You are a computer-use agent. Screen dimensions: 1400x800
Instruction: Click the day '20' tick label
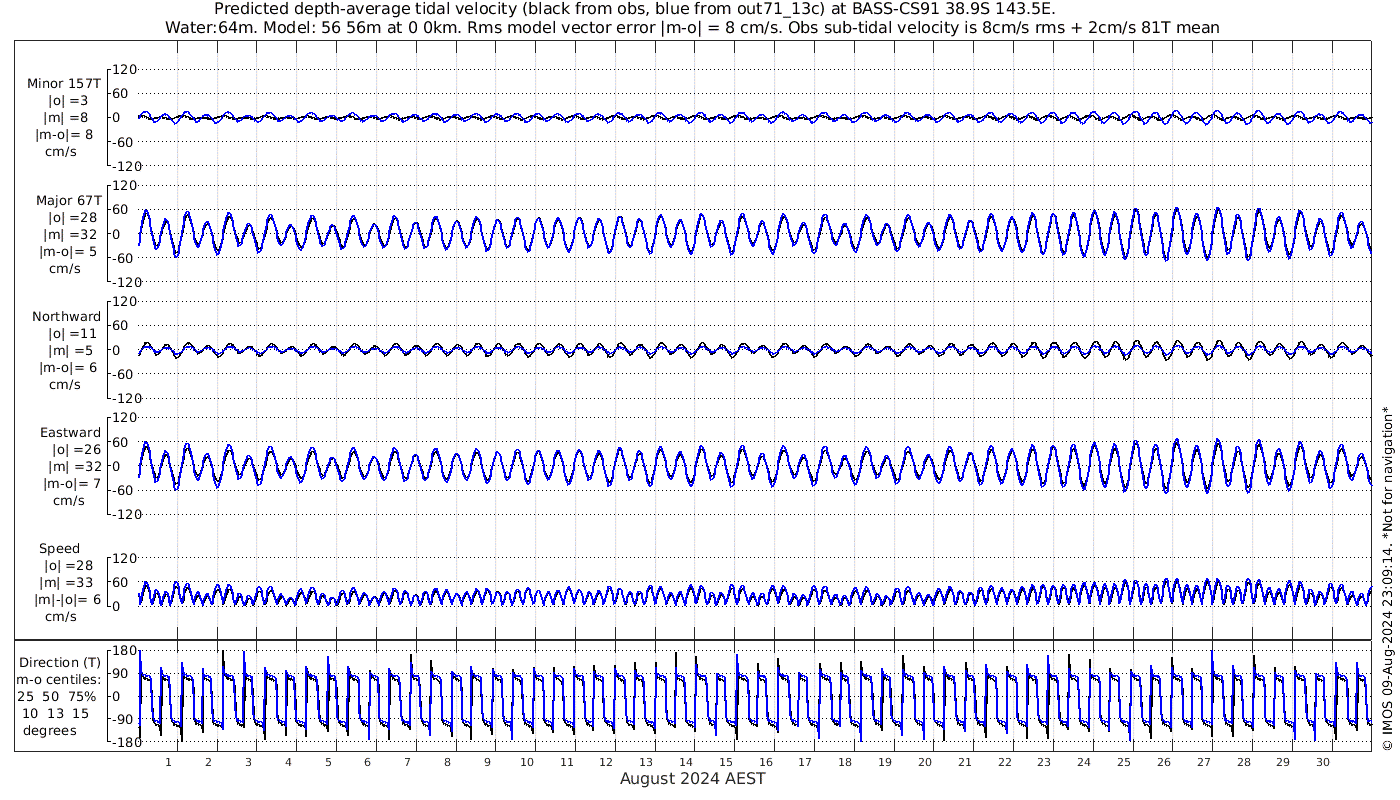pyautogui.click(x=925, y=761)
